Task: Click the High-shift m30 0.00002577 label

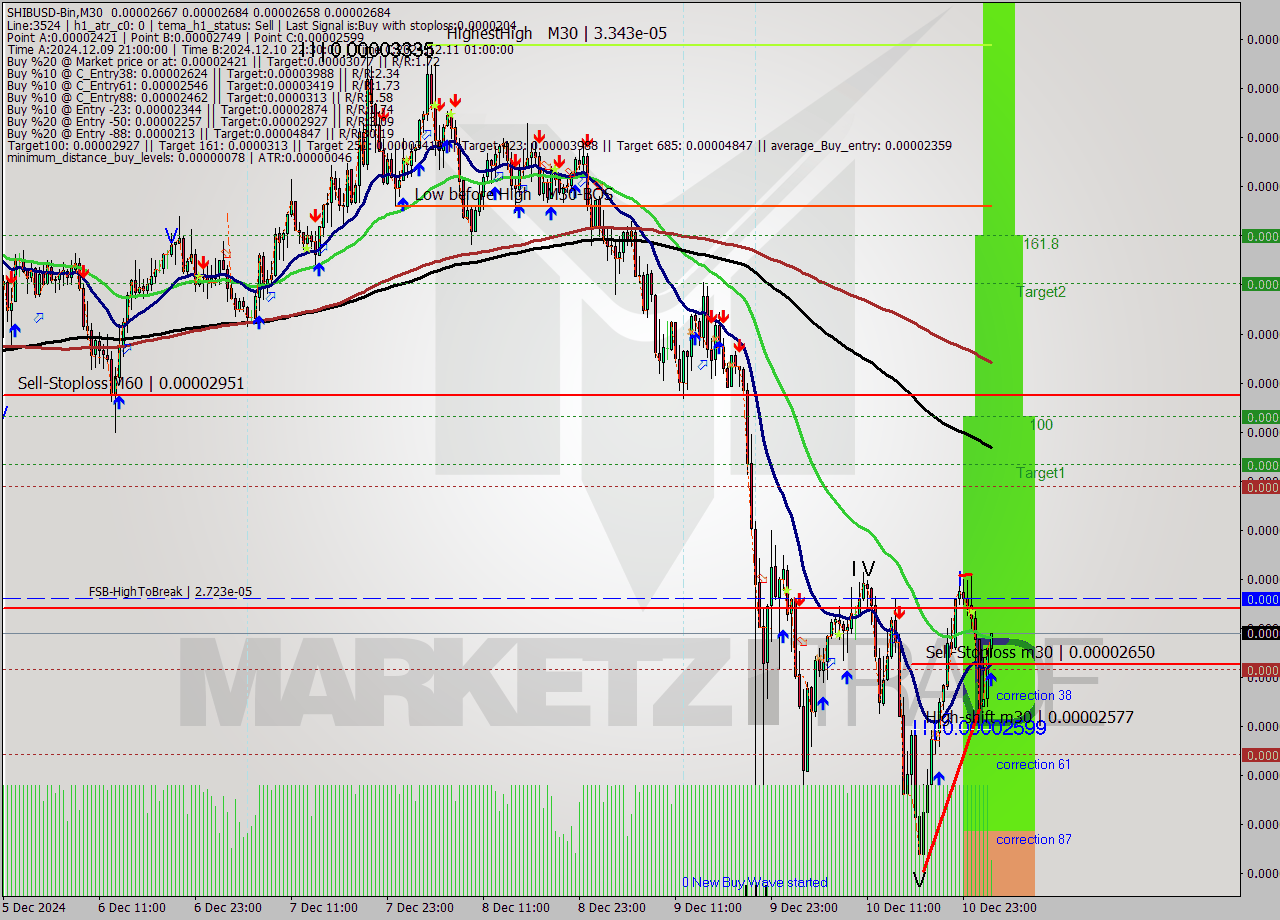Action: [x=1029, y=717]
